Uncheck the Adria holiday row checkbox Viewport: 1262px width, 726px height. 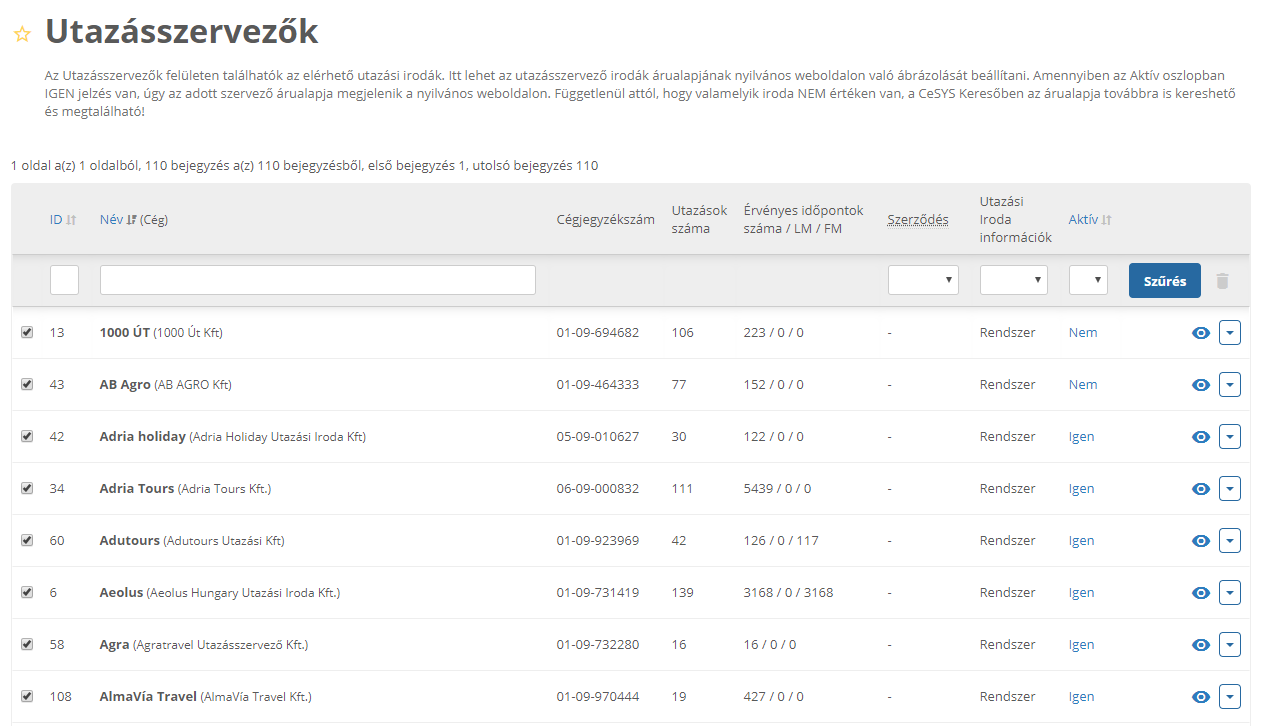(27, 436)
